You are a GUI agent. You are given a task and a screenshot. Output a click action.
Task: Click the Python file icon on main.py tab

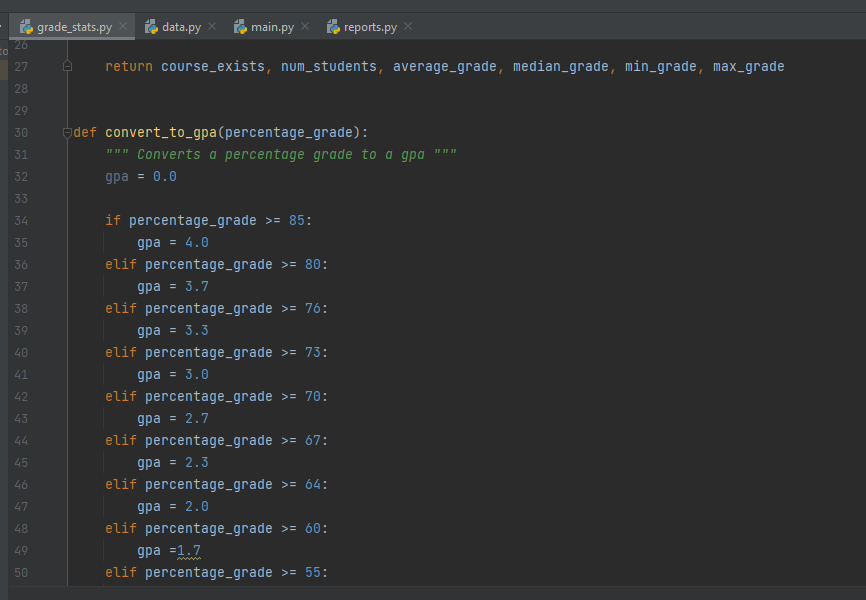[240, 27]
